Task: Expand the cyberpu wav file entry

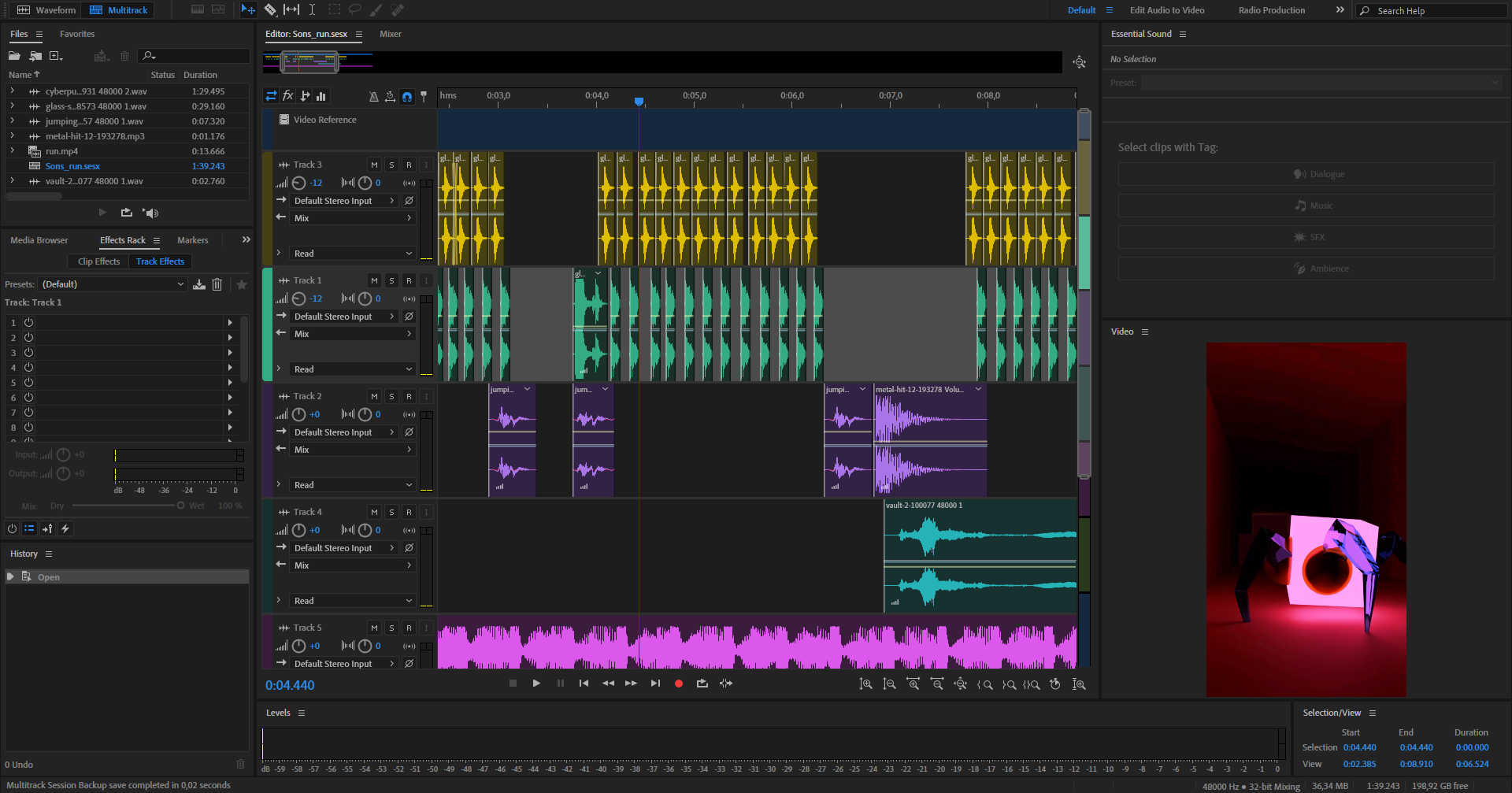Action: click(12, 91)
